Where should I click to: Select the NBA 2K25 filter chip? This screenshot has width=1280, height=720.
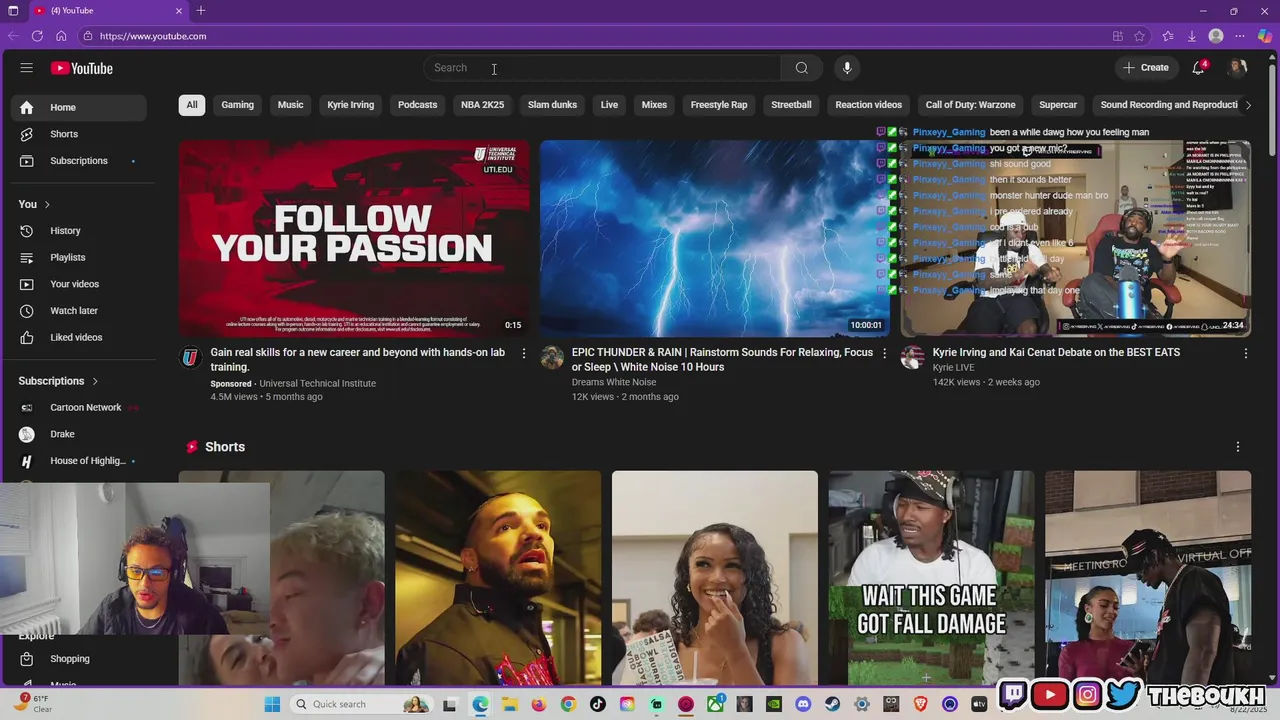482,105
